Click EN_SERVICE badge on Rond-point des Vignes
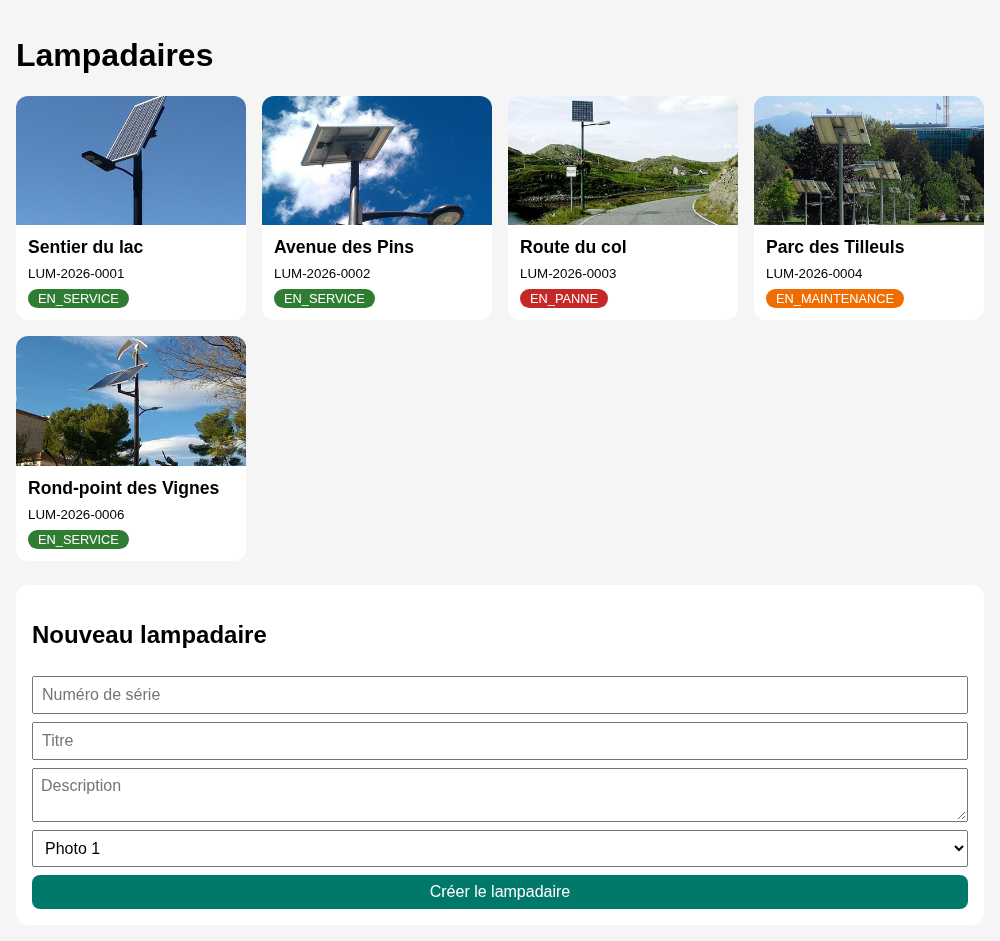 tap(78, 540)
